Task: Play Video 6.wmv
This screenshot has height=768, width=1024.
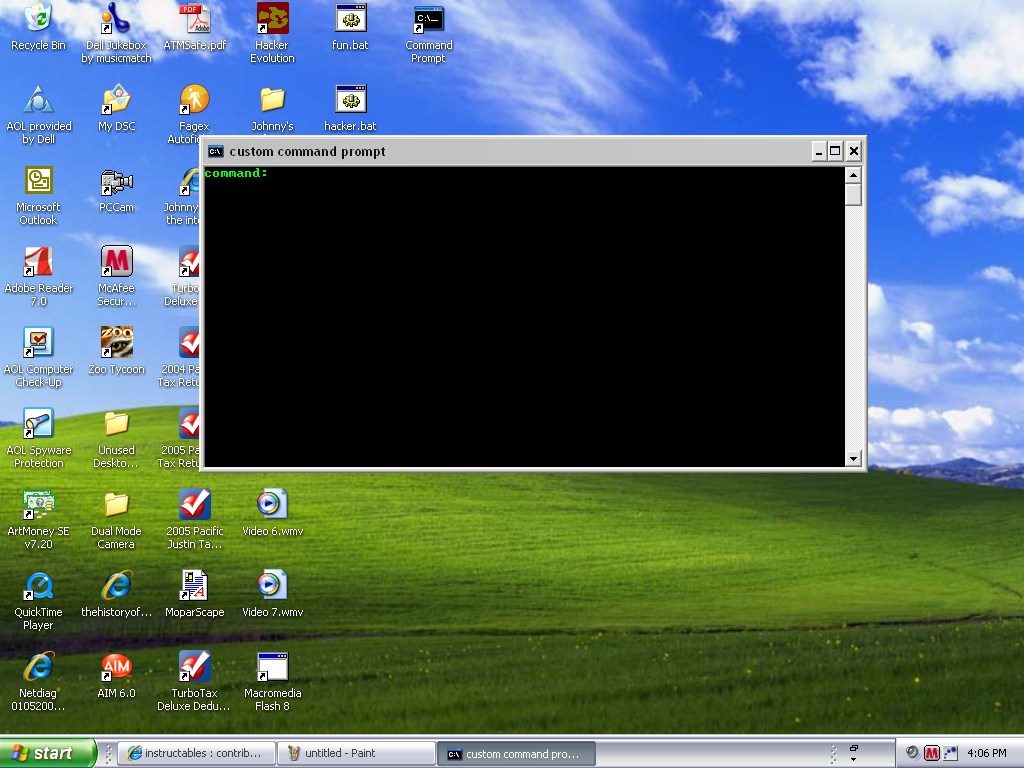Action: coord(272,503)
